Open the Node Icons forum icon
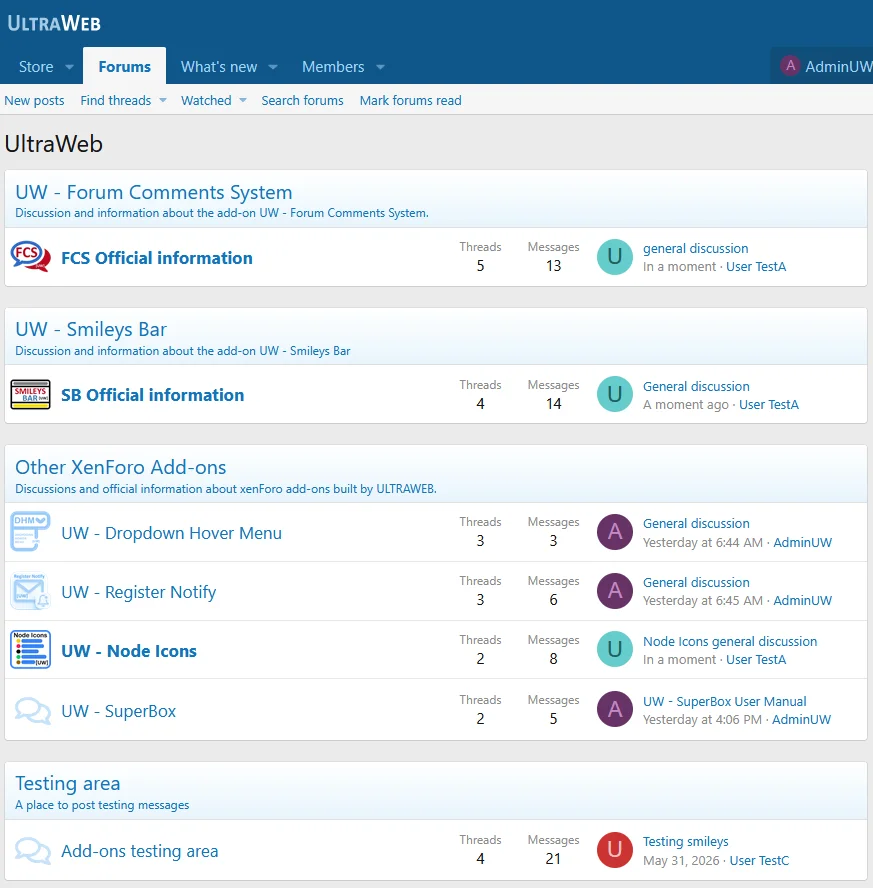873x888 pixels. 31,650
